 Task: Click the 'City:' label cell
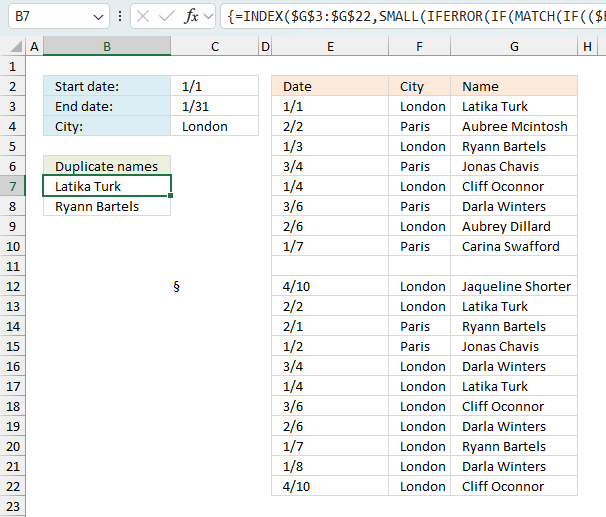(107, 126)
